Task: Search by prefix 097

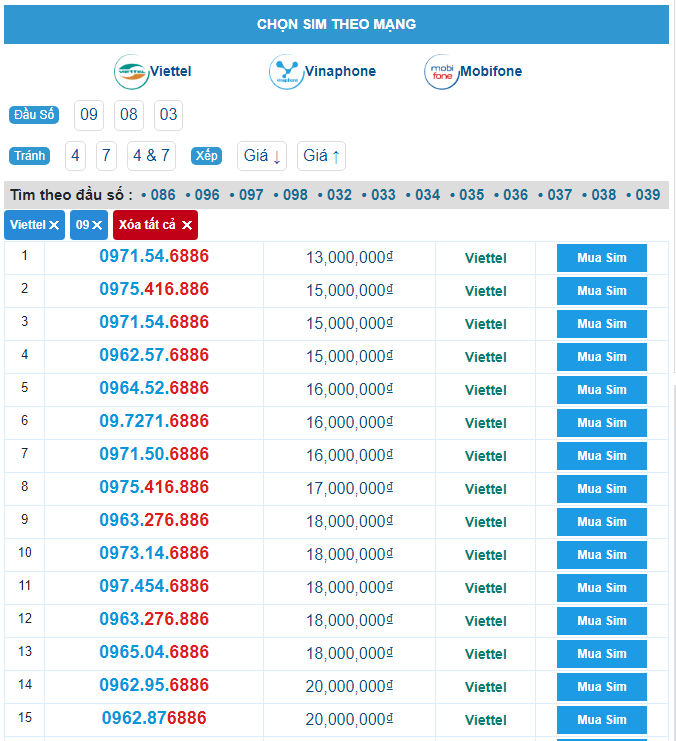Action: click(251, 195)
